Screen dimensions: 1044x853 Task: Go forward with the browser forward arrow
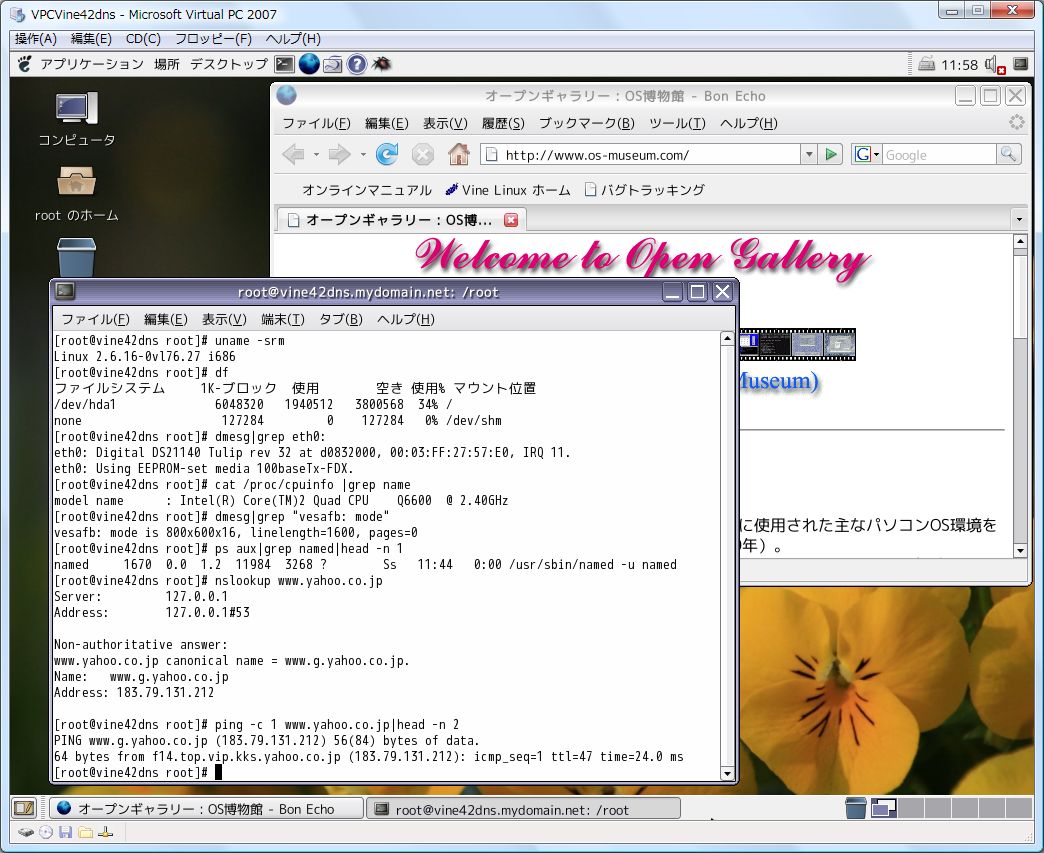point(340,154)
